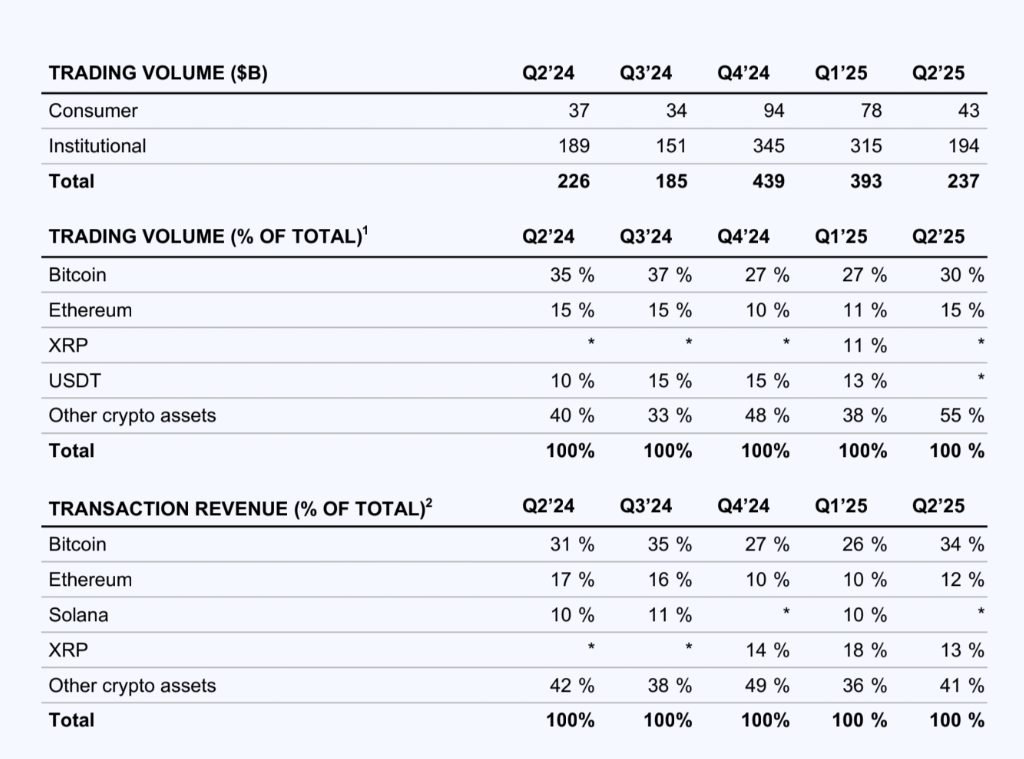
Task: Open footnote 2 superscript on transaction revenue heading
Action: click(429, 501)
